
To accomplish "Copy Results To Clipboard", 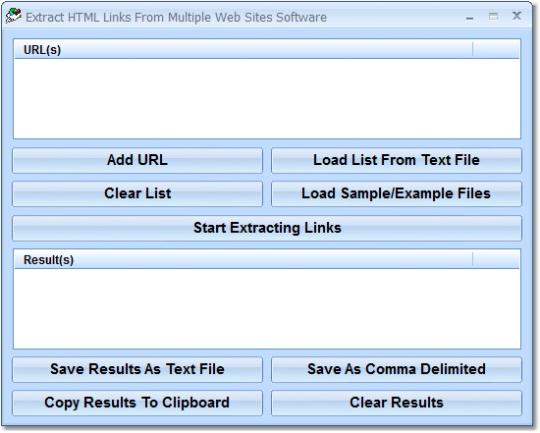I will pos(137,403).
